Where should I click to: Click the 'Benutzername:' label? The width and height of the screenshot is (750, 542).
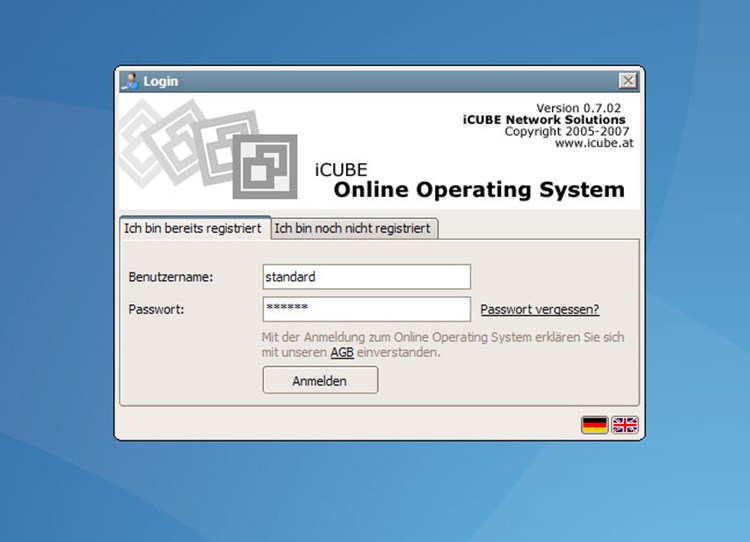click(x=171, y=277)
